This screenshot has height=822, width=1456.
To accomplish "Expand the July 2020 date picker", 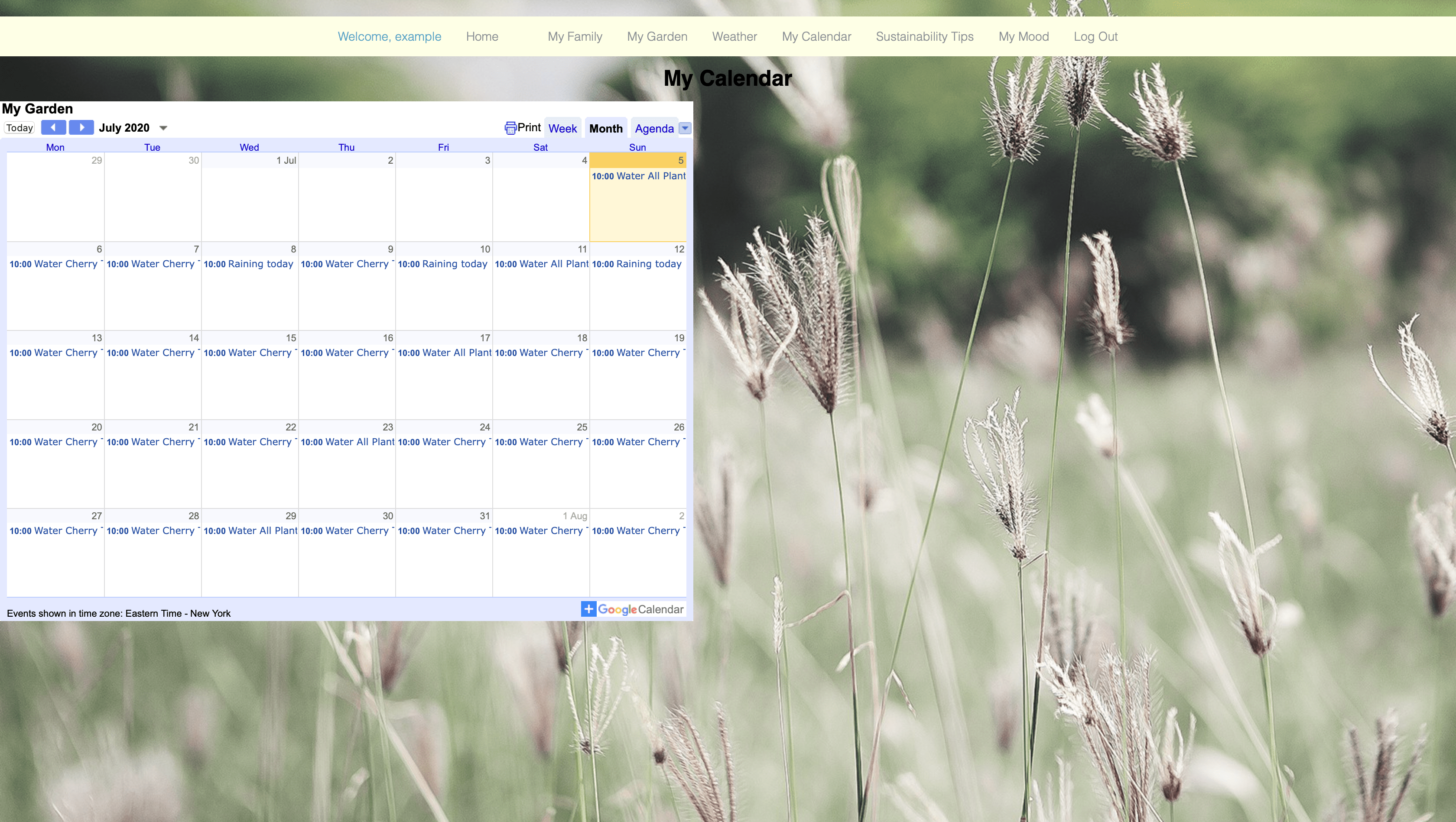I will pyautogui.click(x=163, y=128).
